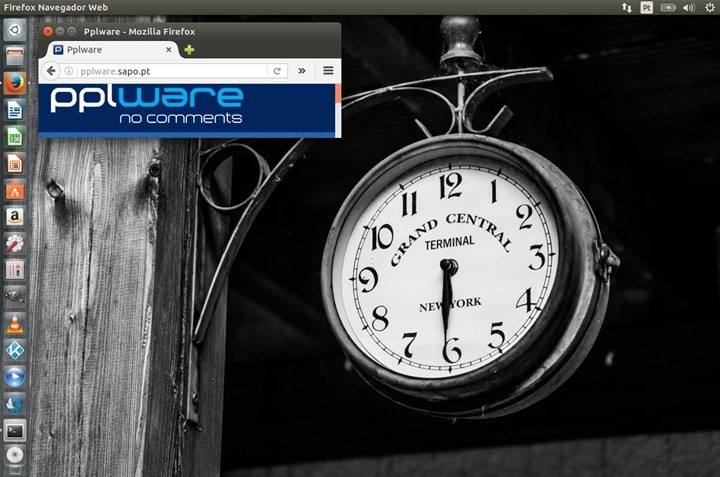Open the Amazon launcher icon
The image size is (720, 477).
pos(15,217)
